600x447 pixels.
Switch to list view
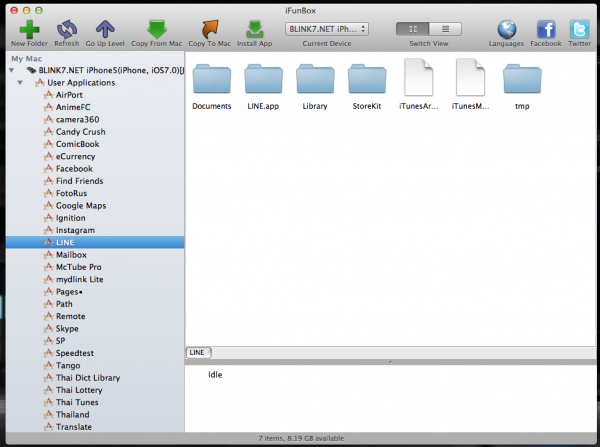coord(445,29)
